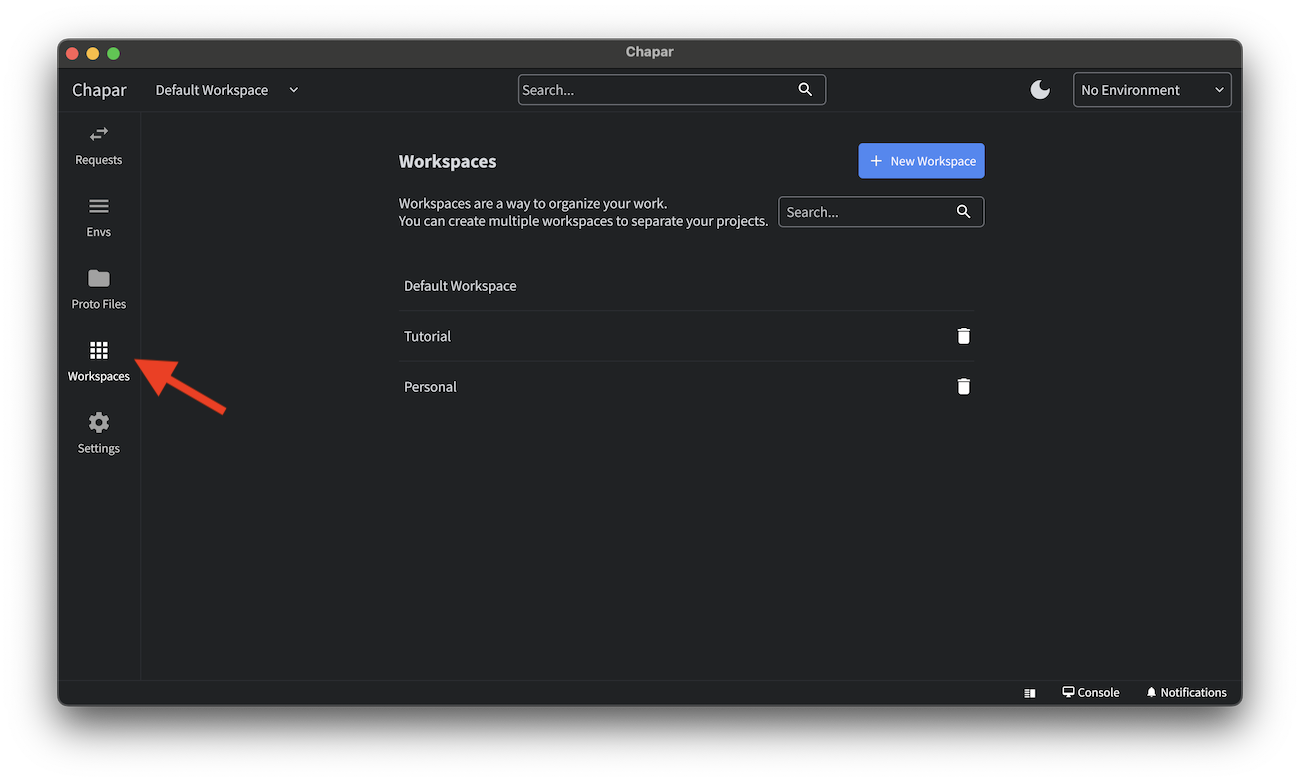Viewport: 1300px width, 782px height.
Task: Select the Workspaces sidebar icon
Action: [x=98, y=362]
